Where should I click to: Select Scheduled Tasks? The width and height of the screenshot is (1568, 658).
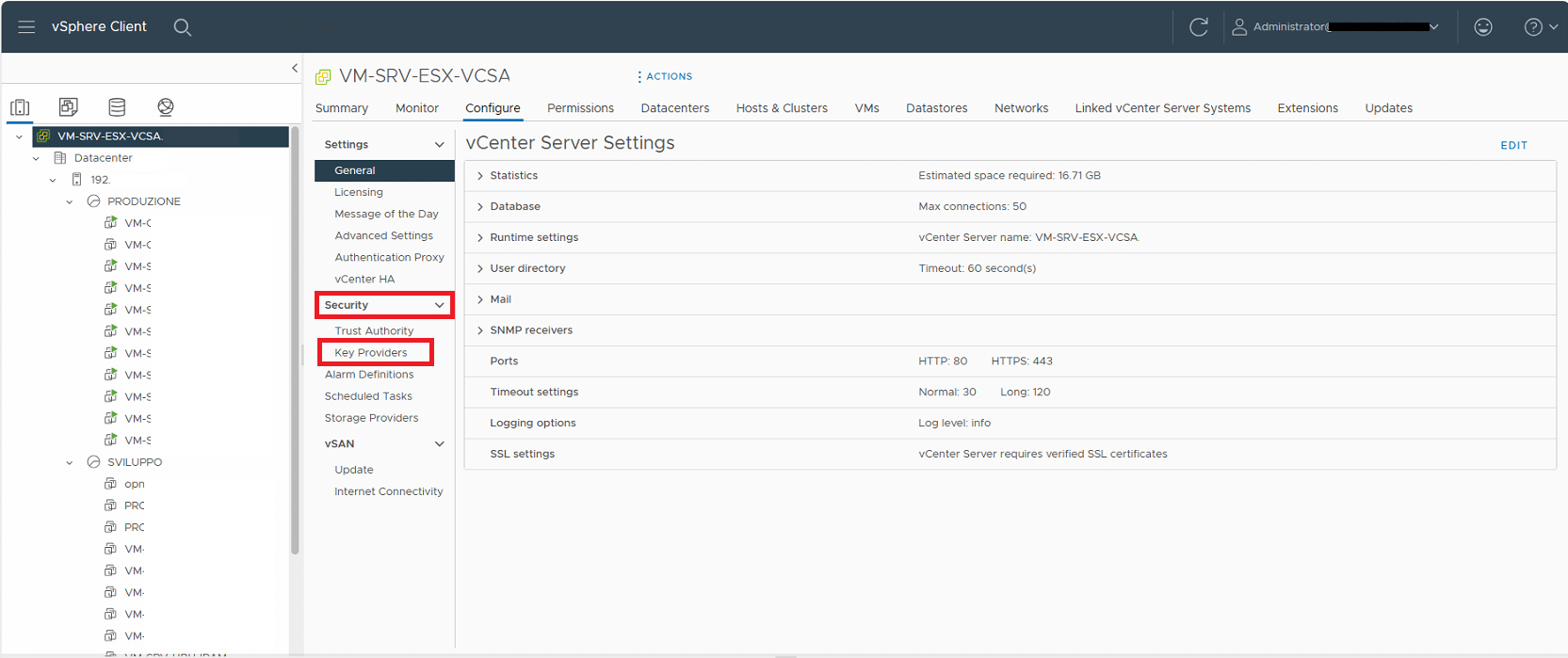click(368, 396)
